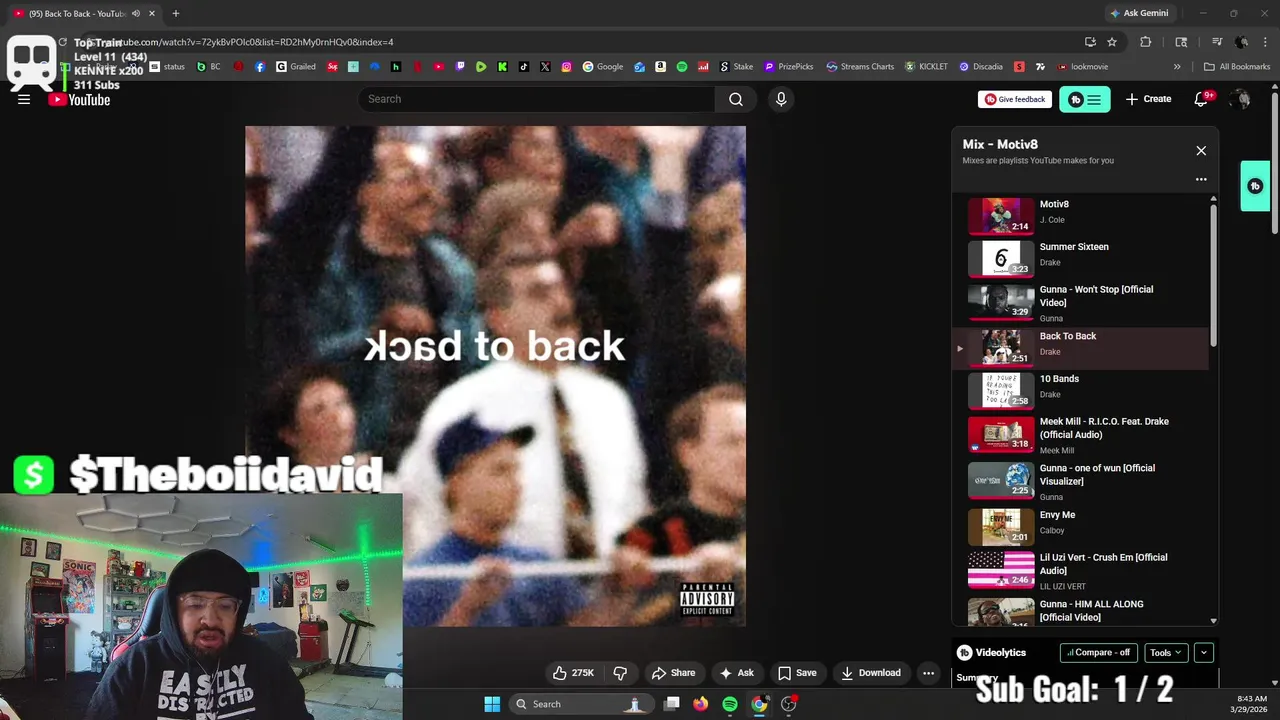1280x720 pixels.
Task: Open the Videolytics Tools dropdown
Action: pyautogui.click(x=1166, y=652)
